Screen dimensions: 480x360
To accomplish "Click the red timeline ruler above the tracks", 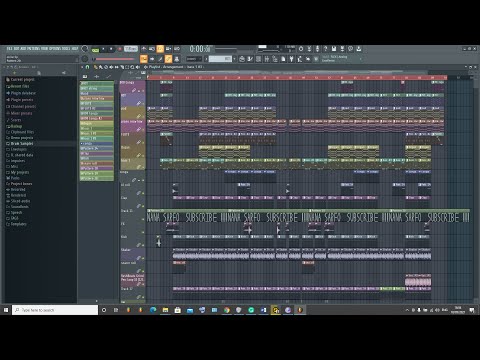I will coord(297,77).
